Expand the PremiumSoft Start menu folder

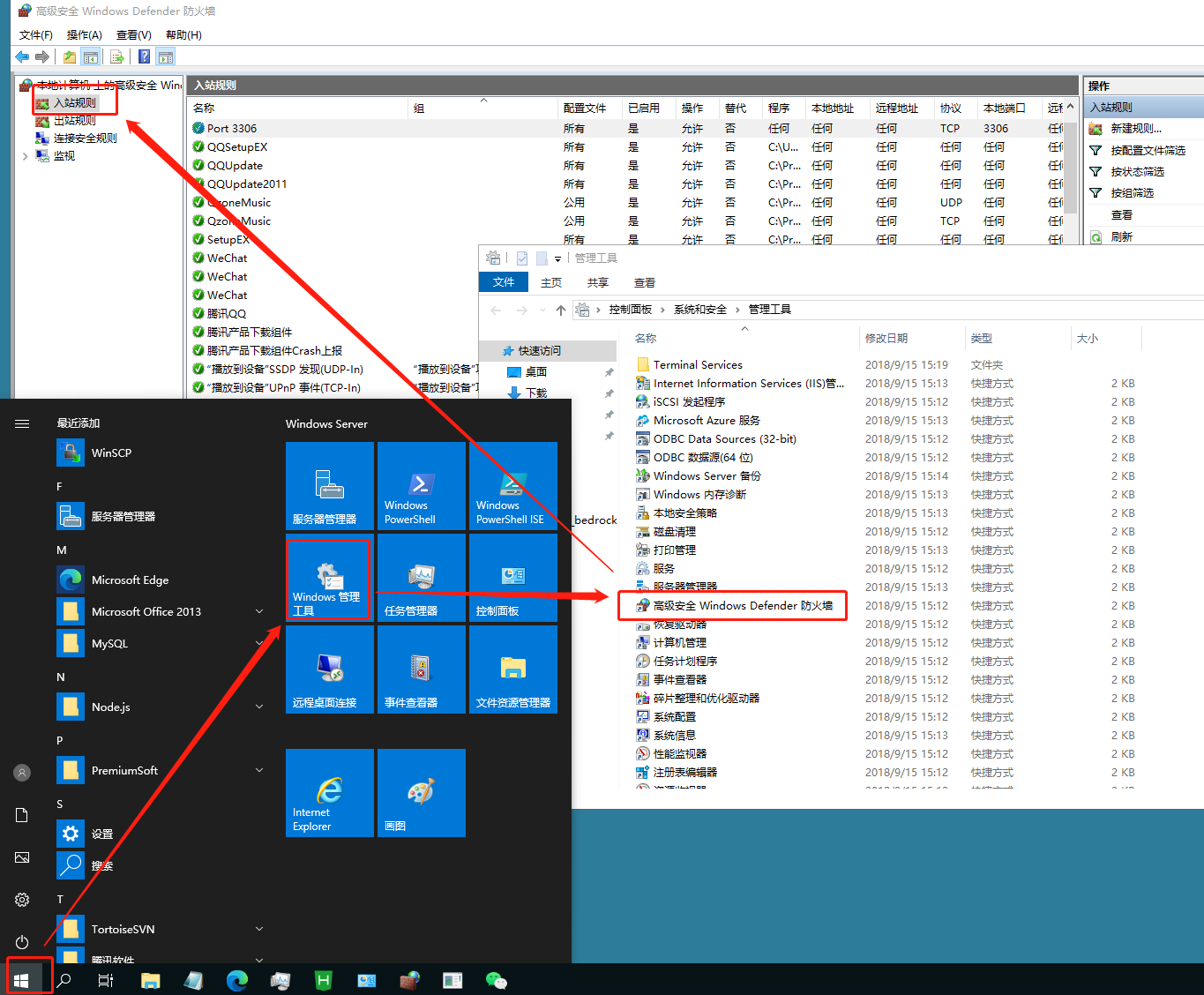coord(259,771)
